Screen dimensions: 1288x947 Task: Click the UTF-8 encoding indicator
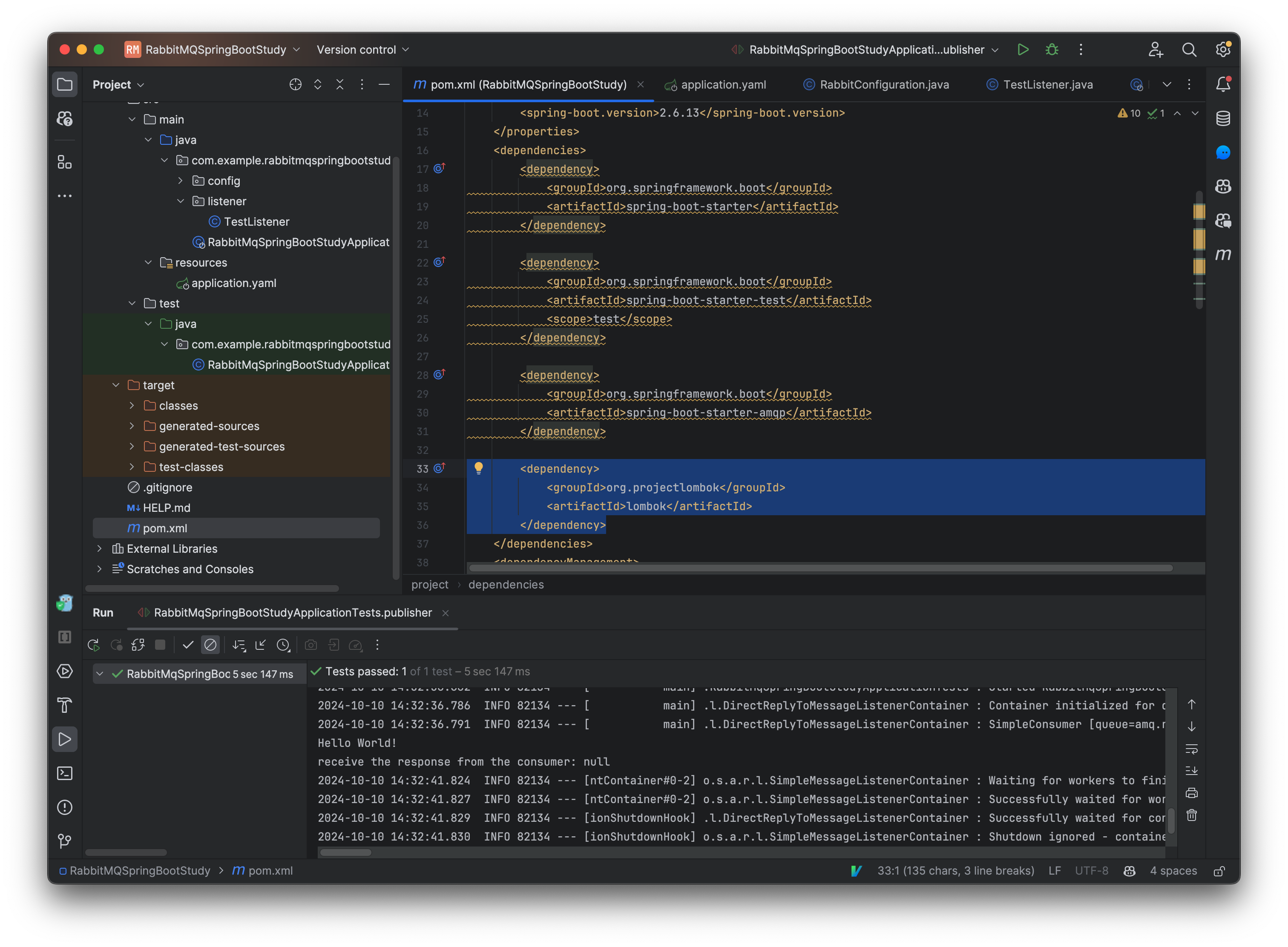[1091, 871]
